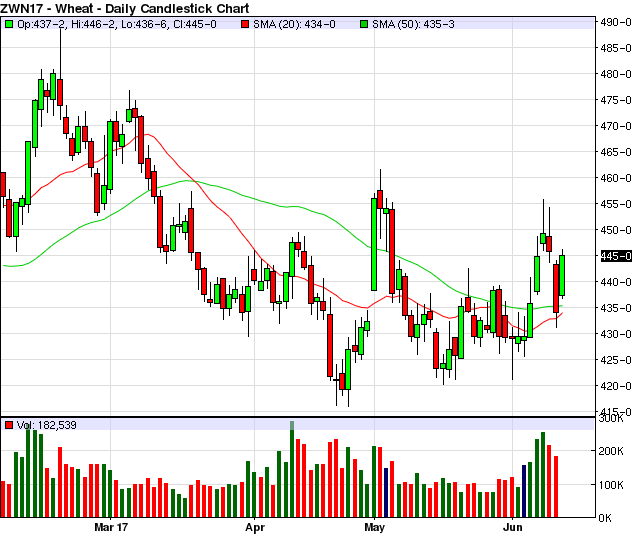Click the 'Mar 17' date axis label

pyautogui.click(x=111, y=527)
